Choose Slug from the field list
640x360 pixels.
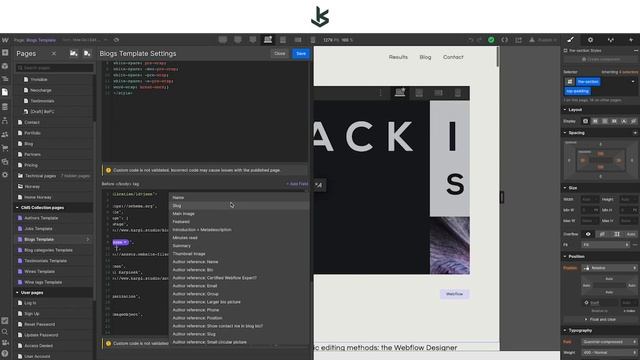239,206
